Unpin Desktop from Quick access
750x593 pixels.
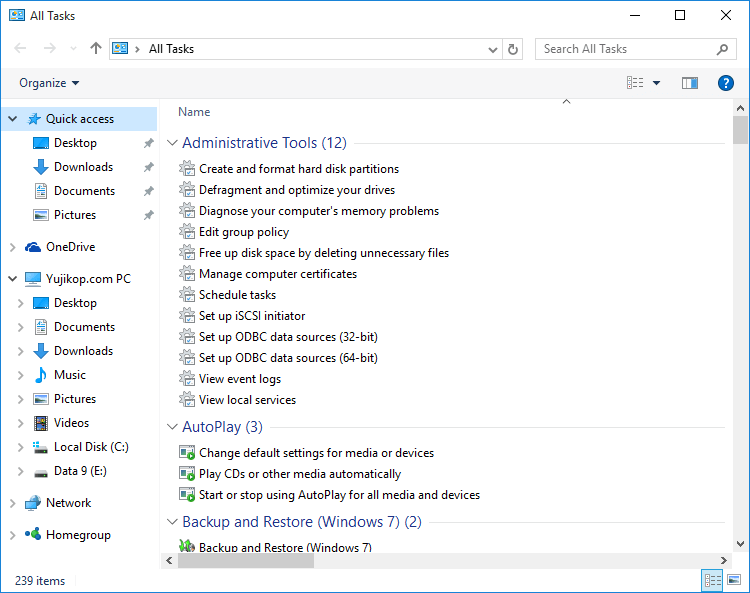click(x=149, y=143)
